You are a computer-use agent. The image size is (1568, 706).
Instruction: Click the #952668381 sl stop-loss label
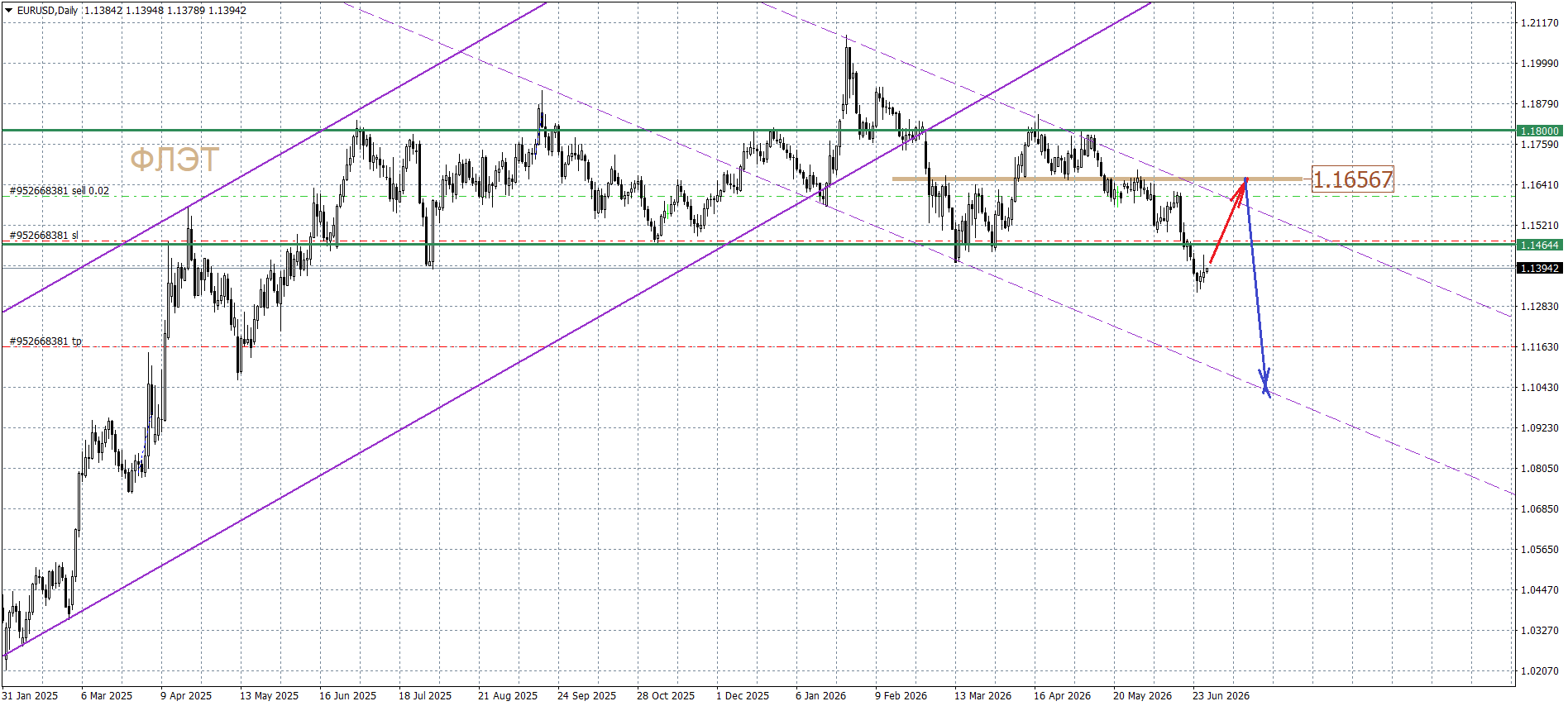point(44,236)
